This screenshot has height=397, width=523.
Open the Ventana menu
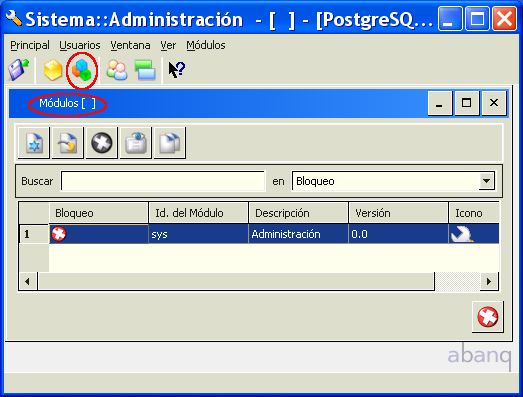[x=130, y=45]
